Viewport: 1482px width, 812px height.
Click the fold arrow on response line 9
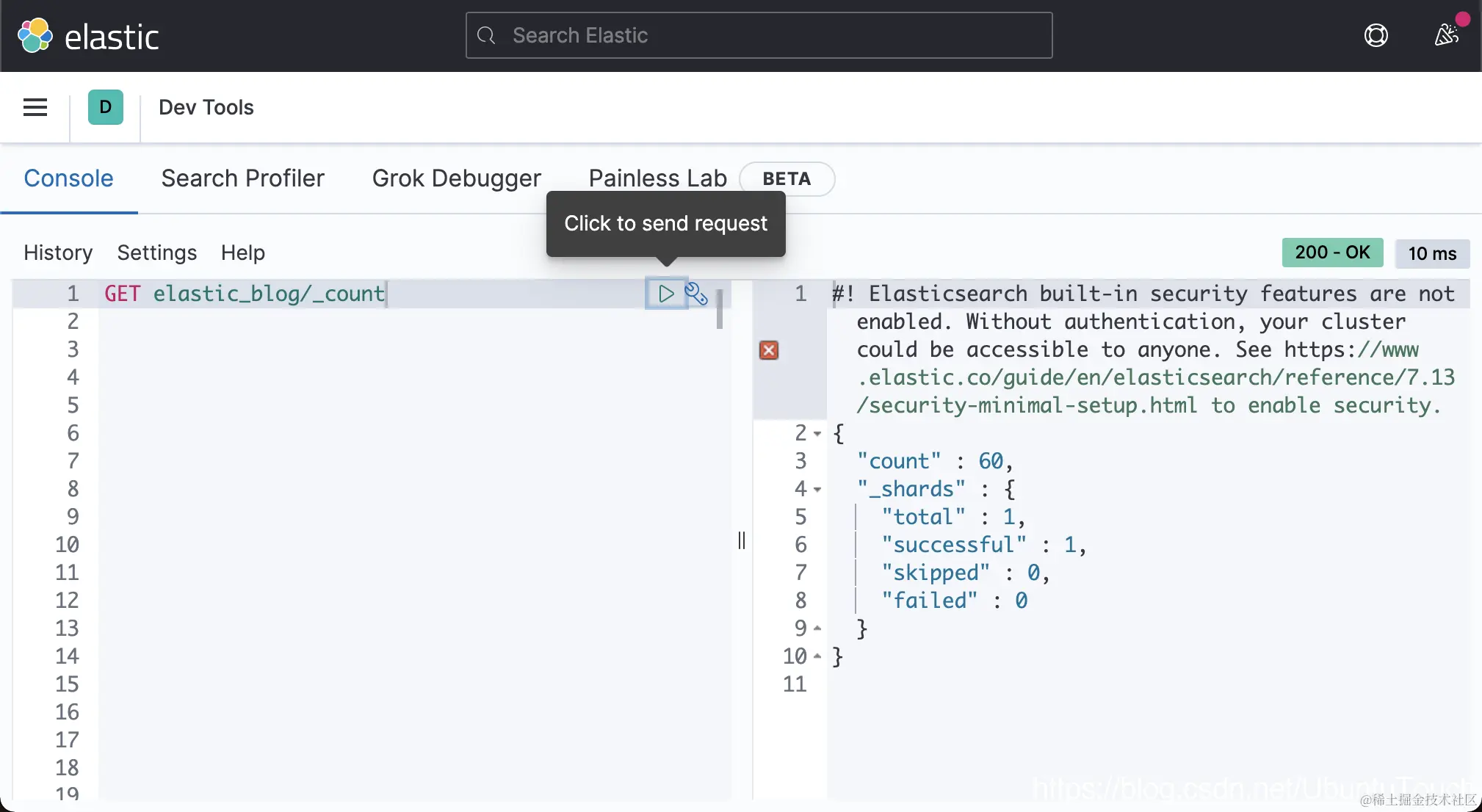tap(817, 628)
